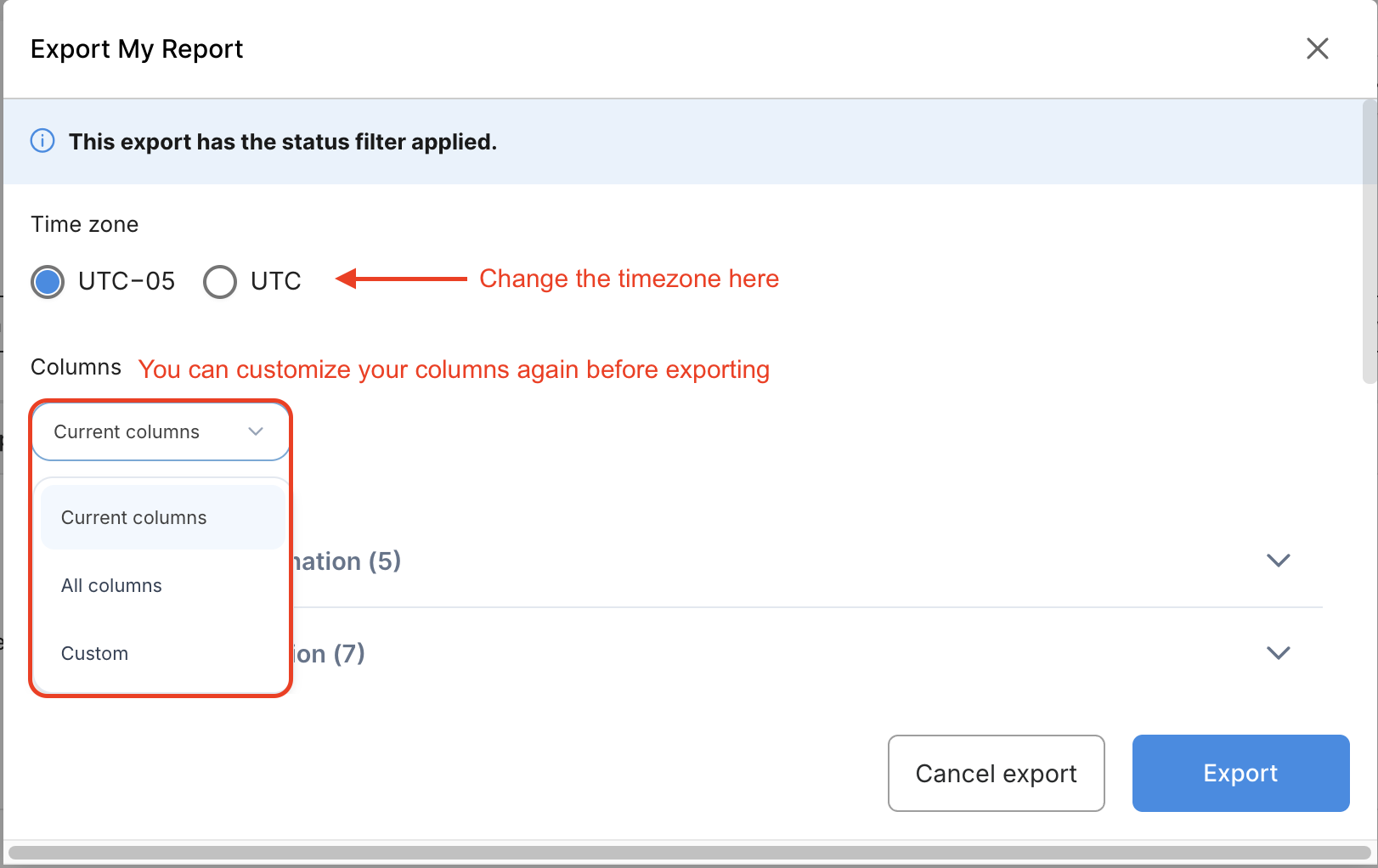Click the status filter applied banner message
Image resolution: width=1378 pixels, height=868 pixels.
283,142
